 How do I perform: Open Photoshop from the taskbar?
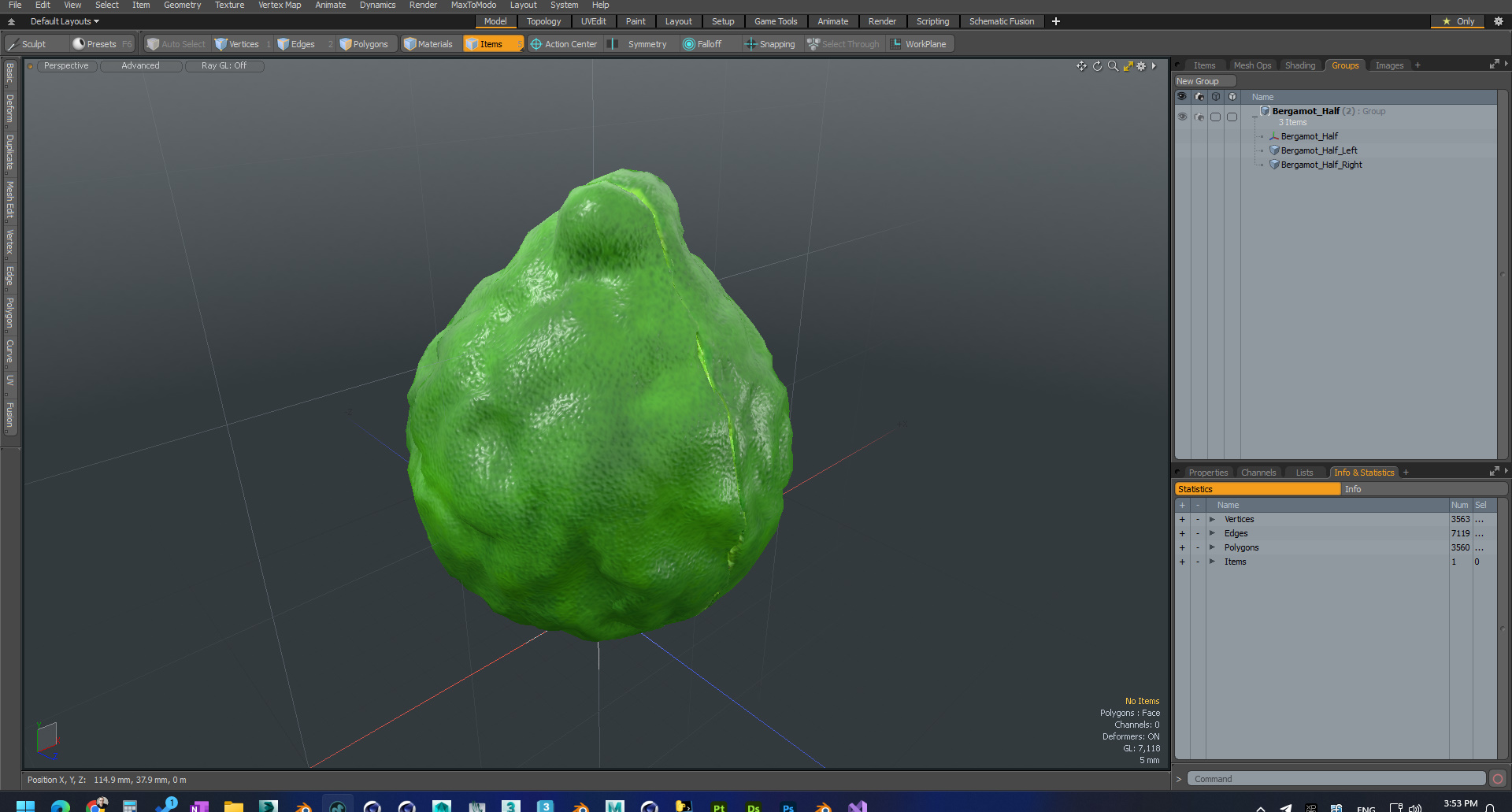pyautogui.click(x=788, y=806)
